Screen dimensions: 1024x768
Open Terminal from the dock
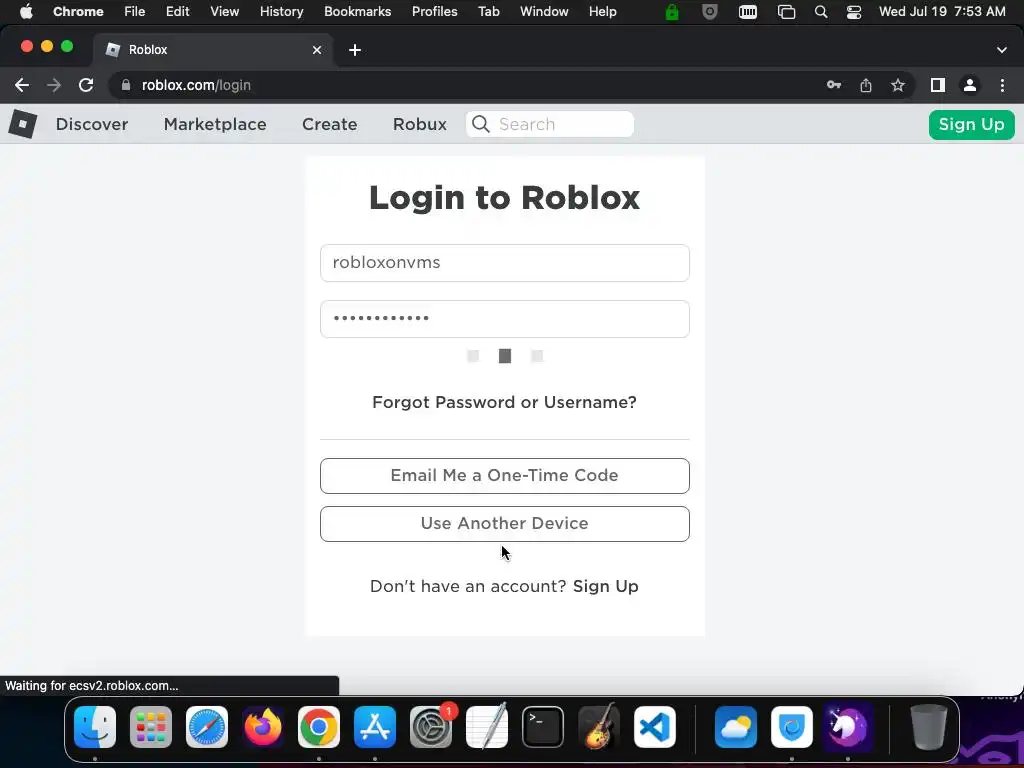[x=543, y=727]
